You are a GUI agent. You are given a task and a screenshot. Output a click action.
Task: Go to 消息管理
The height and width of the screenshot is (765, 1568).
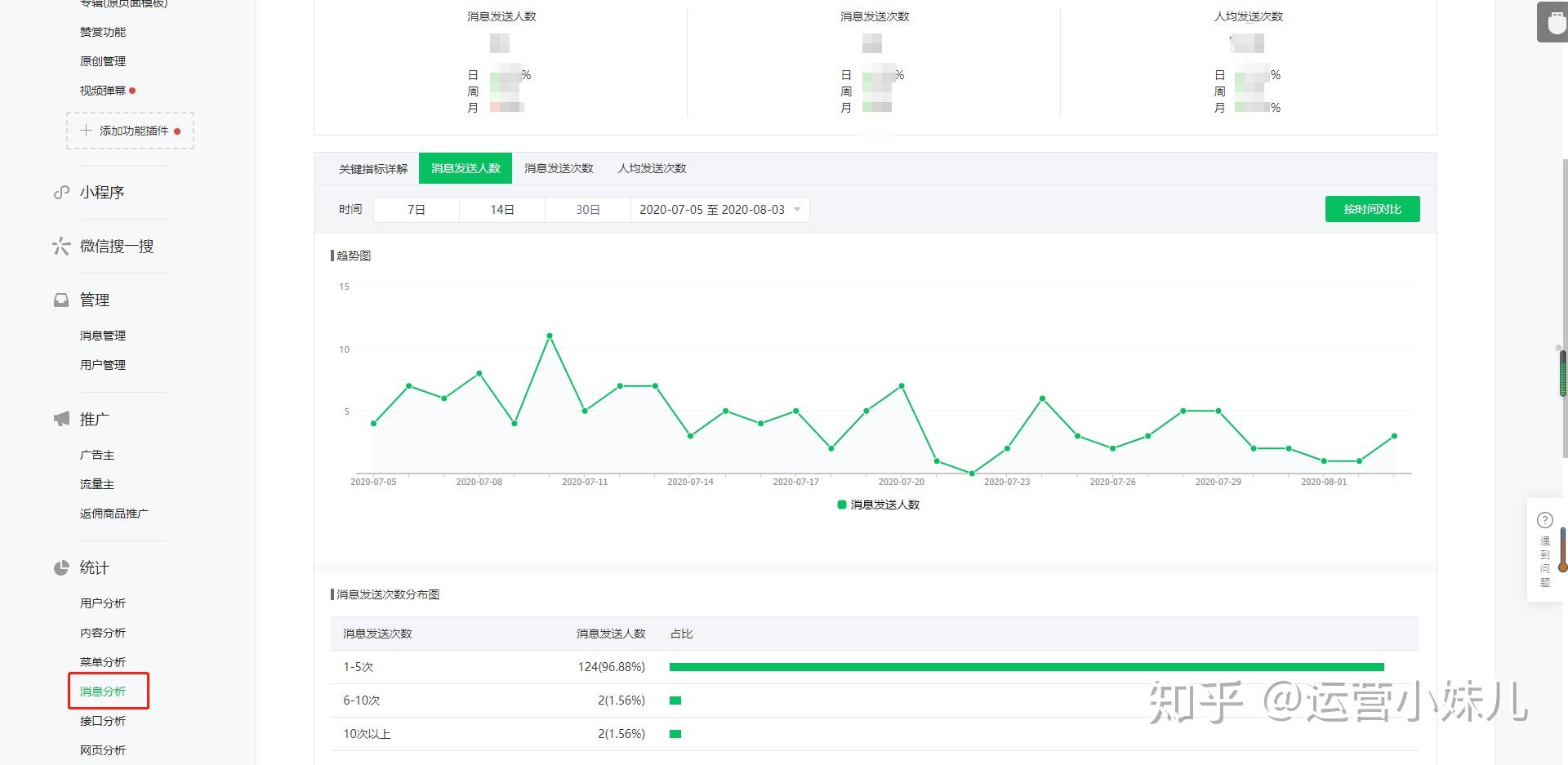pyautogui.click(x=103, y=336)
